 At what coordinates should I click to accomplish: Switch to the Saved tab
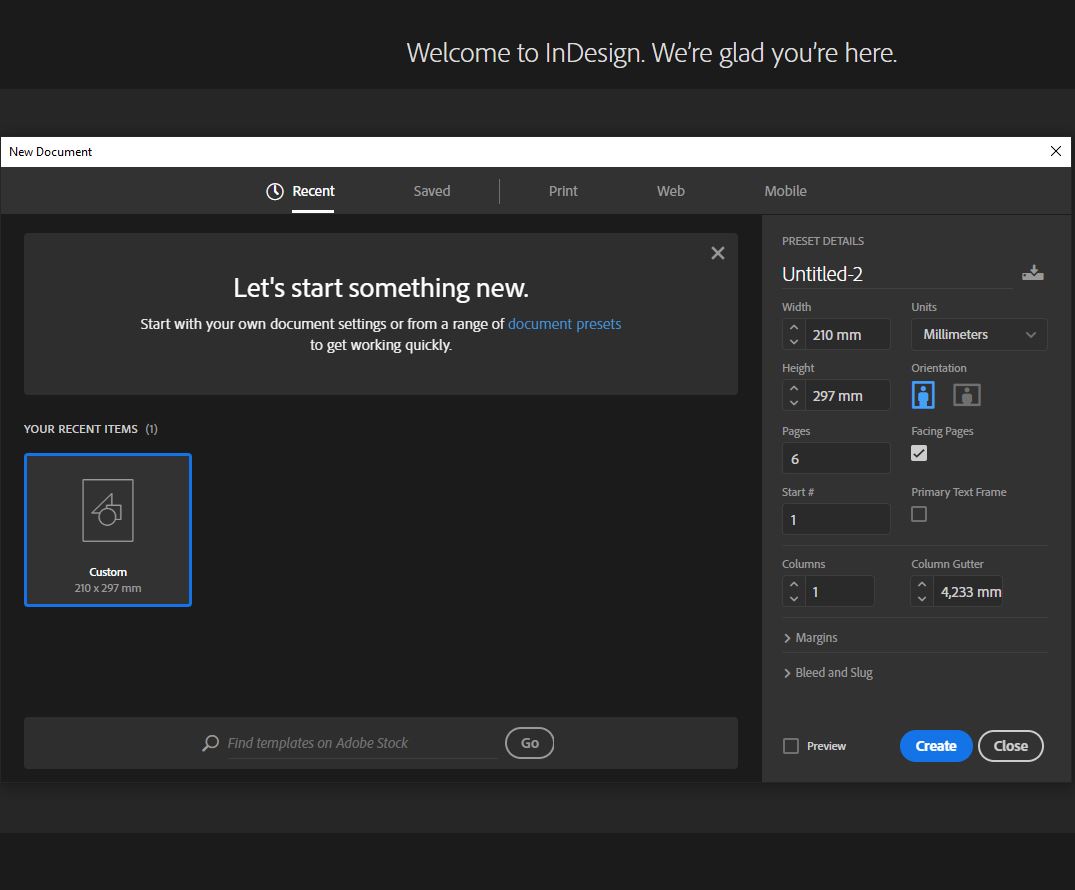tap(432, 191)
